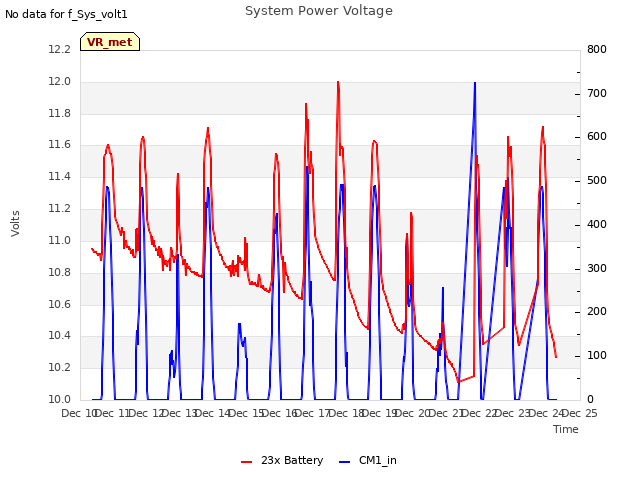Click the 0 right axis tick label
This screenshot has height=480, width=640.
590,399
